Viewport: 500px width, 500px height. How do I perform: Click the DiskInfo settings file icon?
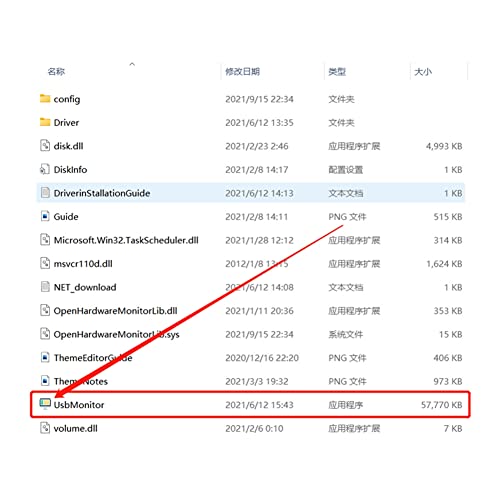pos(45,169)
